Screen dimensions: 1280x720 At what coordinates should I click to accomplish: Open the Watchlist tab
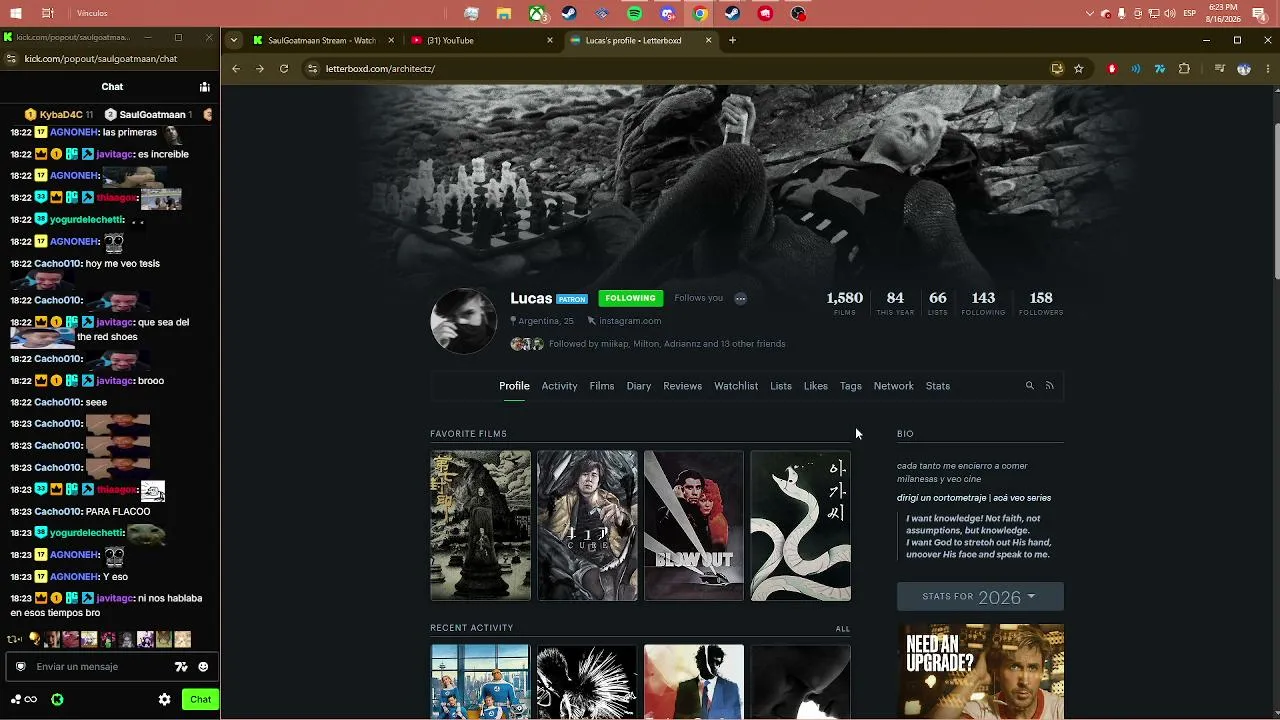click(x=736, y=386)
